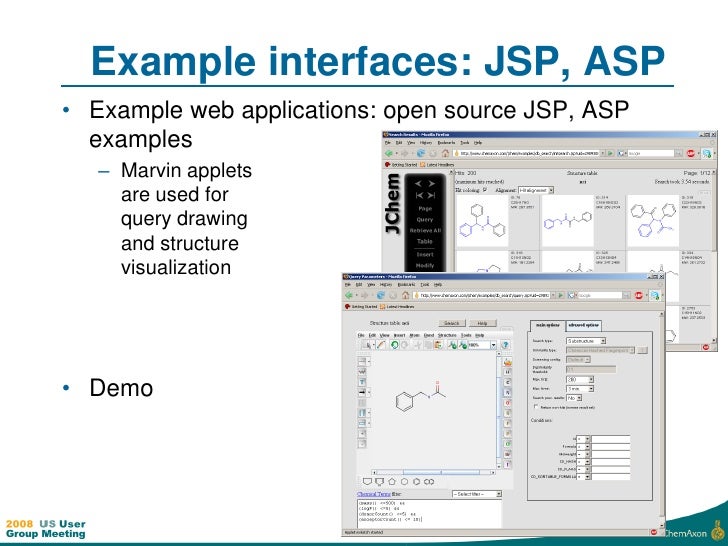This screenshot has width=728, height=546.
Task: Select the Marvin eraser tool
Action: tap(381, 345)
